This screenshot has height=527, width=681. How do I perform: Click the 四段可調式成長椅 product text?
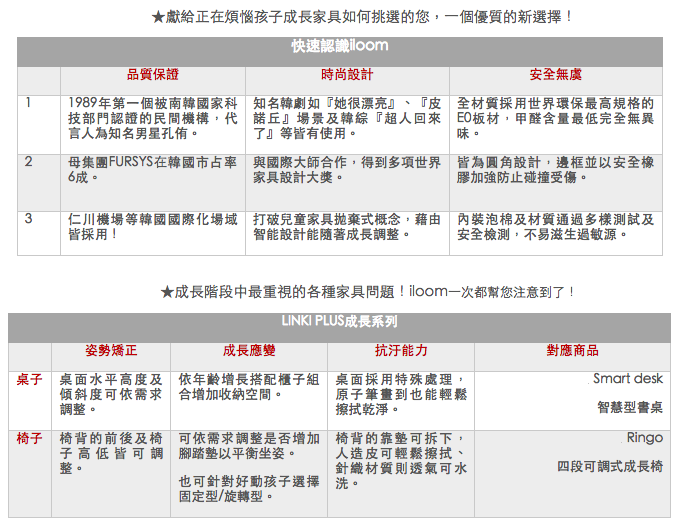(610, 467)
